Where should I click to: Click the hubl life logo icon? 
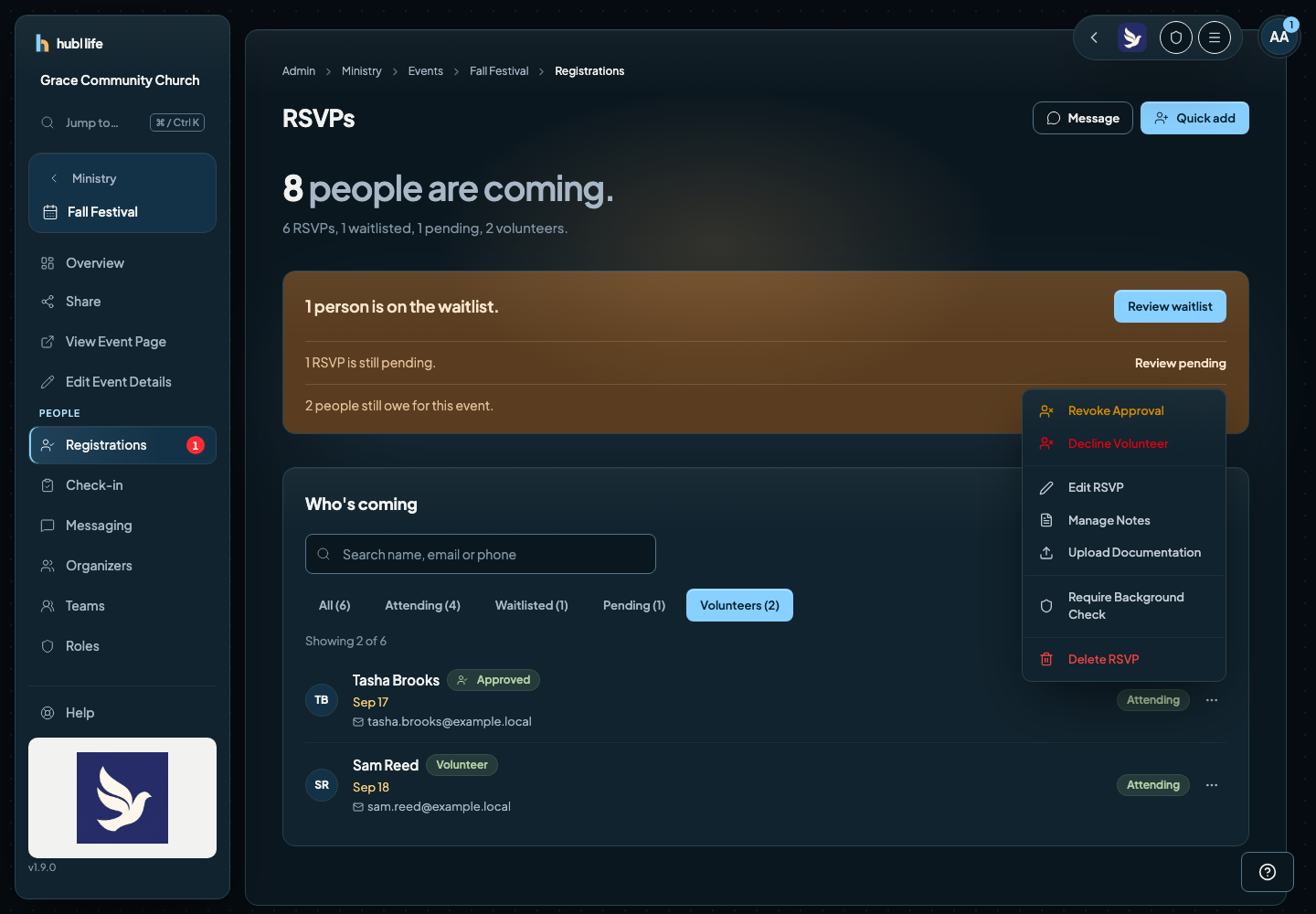click(42, 43)
